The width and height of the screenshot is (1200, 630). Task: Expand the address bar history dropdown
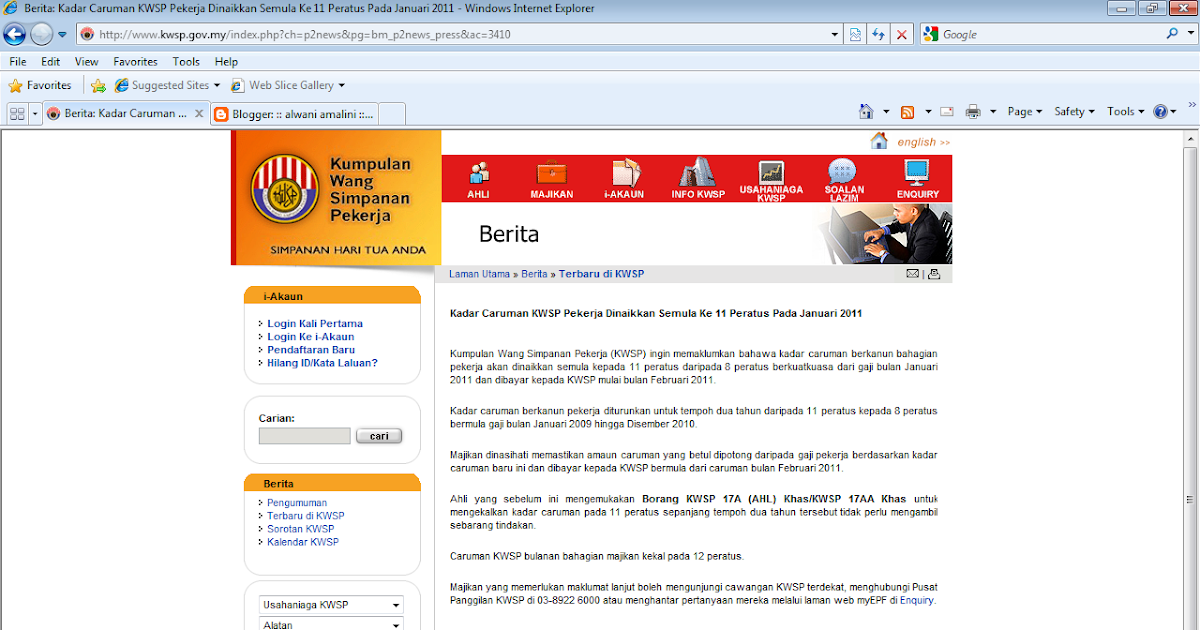835,34
